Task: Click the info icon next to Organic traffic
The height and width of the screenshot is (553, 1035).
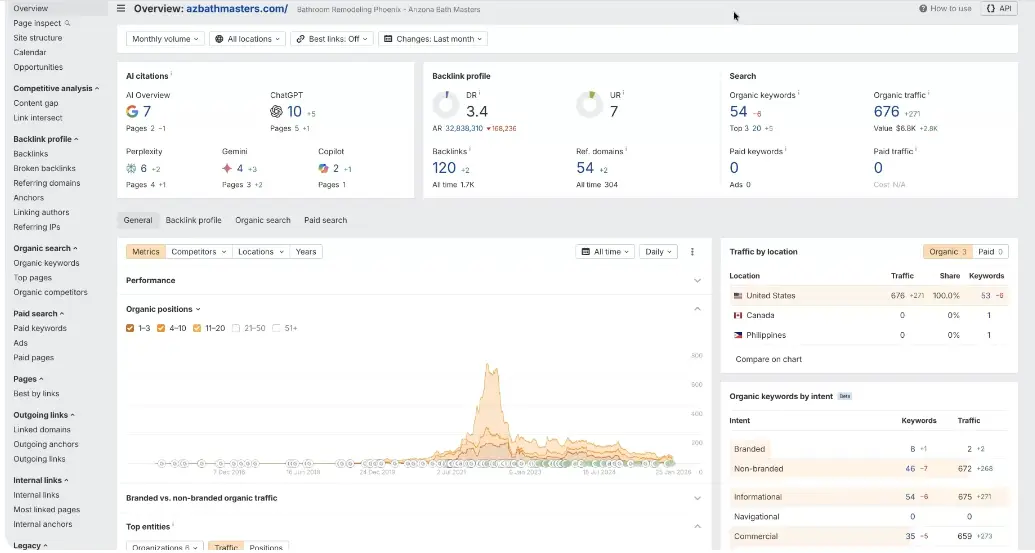Action: click(x=929, y=93)
